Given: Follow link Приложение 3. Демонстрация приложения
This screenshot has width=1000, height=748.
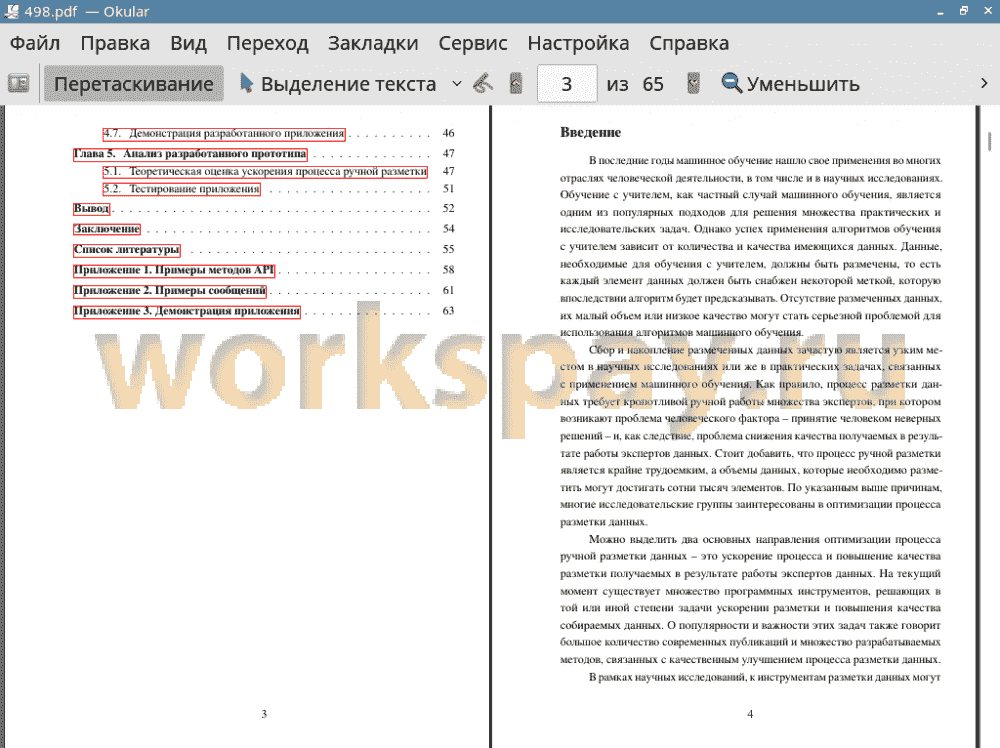Looking at the screenshot, I should click(x=187, y=311).
